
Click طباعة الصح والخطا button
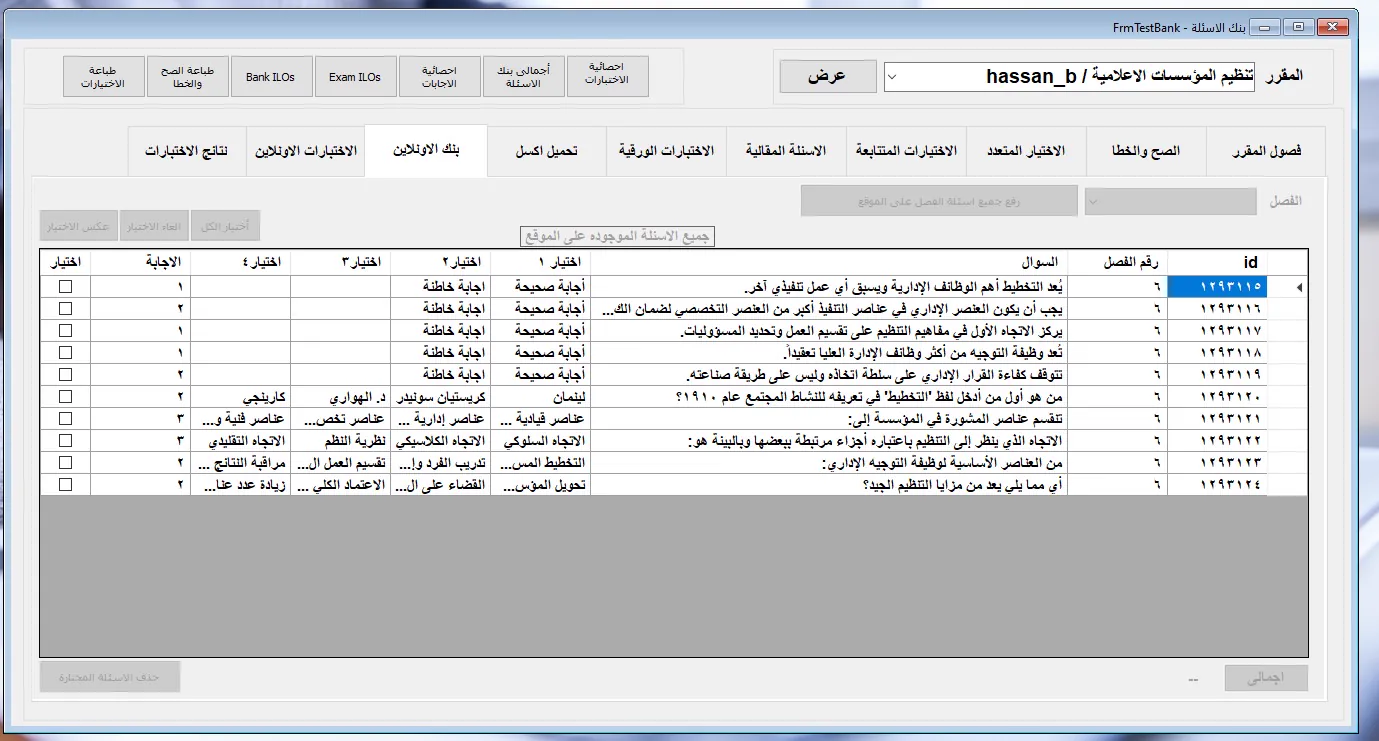[187, 76]
